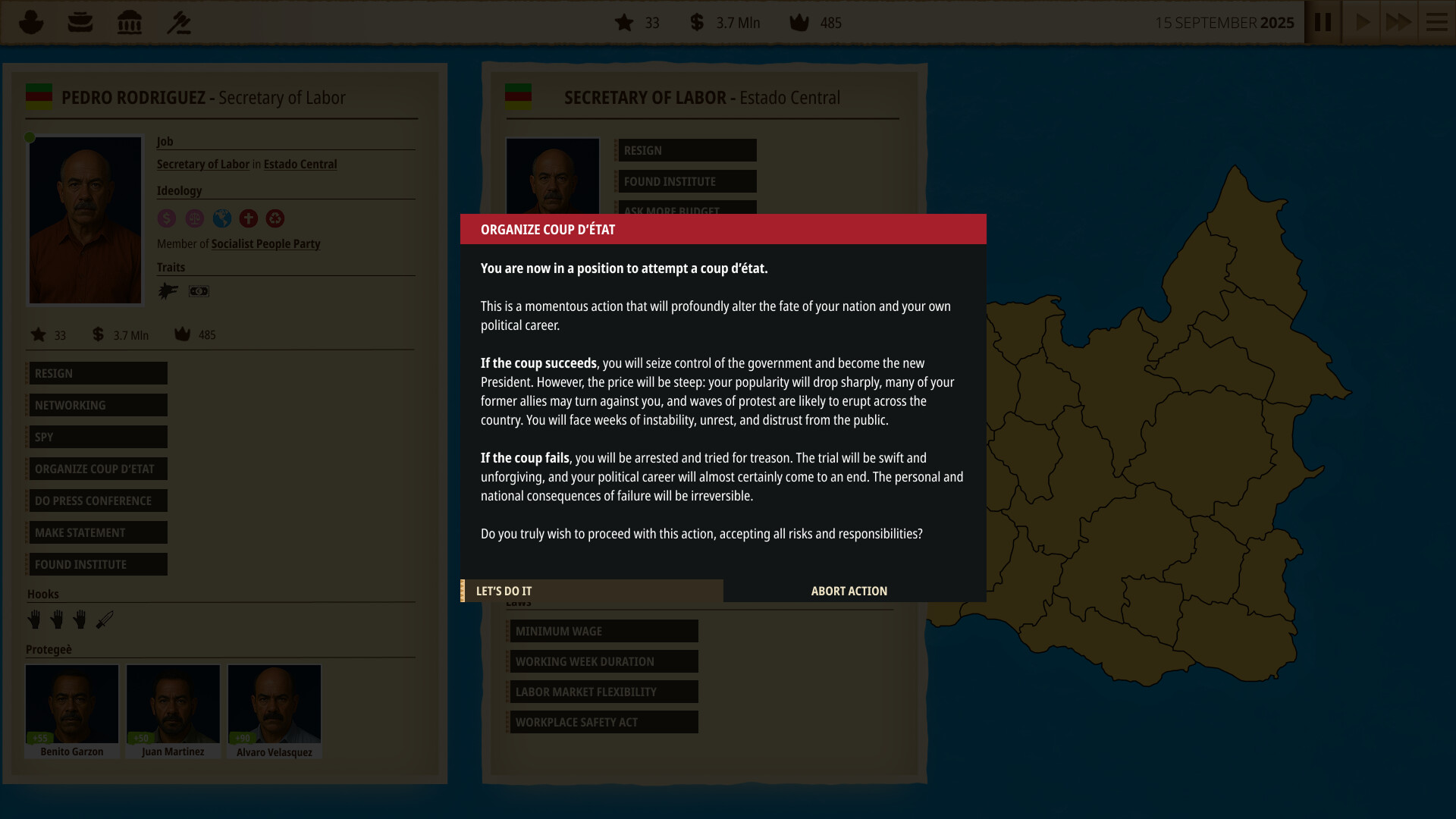Viewport: 1456px width, 819px height.
Task: Confirm the coup with LET'S DO IT
Action: click(504, 591)
